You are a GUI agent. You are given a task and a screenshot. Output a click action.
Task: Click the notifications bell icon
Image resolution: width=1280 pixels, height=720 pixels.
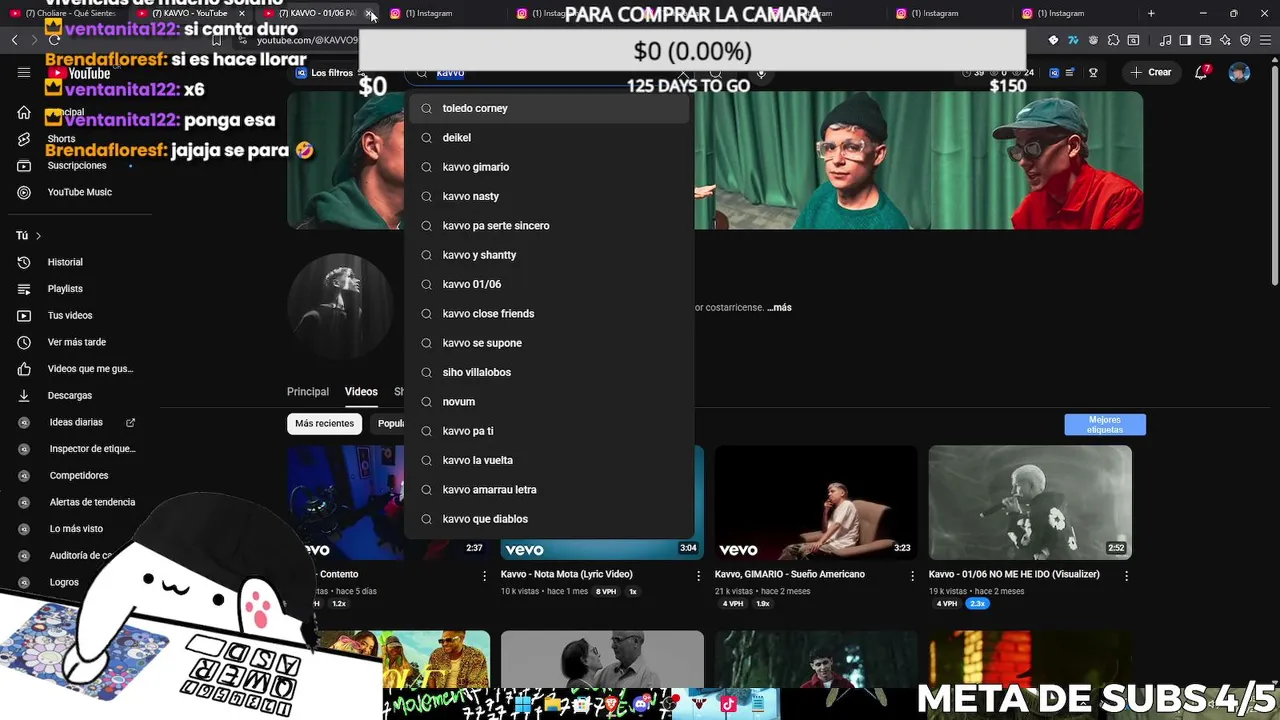click(1202, 72)
